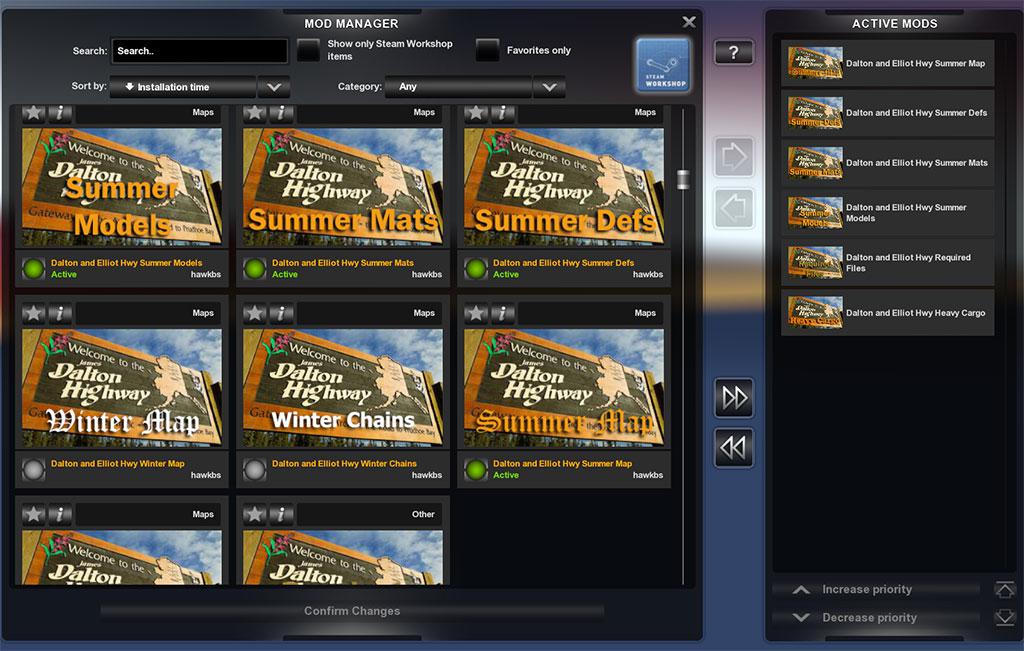
Task: Click the mod list scrollbar handle
Action: (x=683, y=179)
